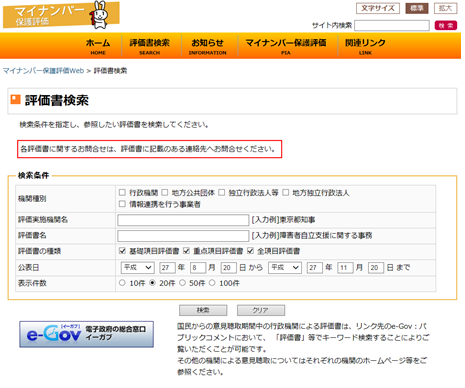Click the クリア button
This screenshot has height=388, width=465.
point(261,310)
